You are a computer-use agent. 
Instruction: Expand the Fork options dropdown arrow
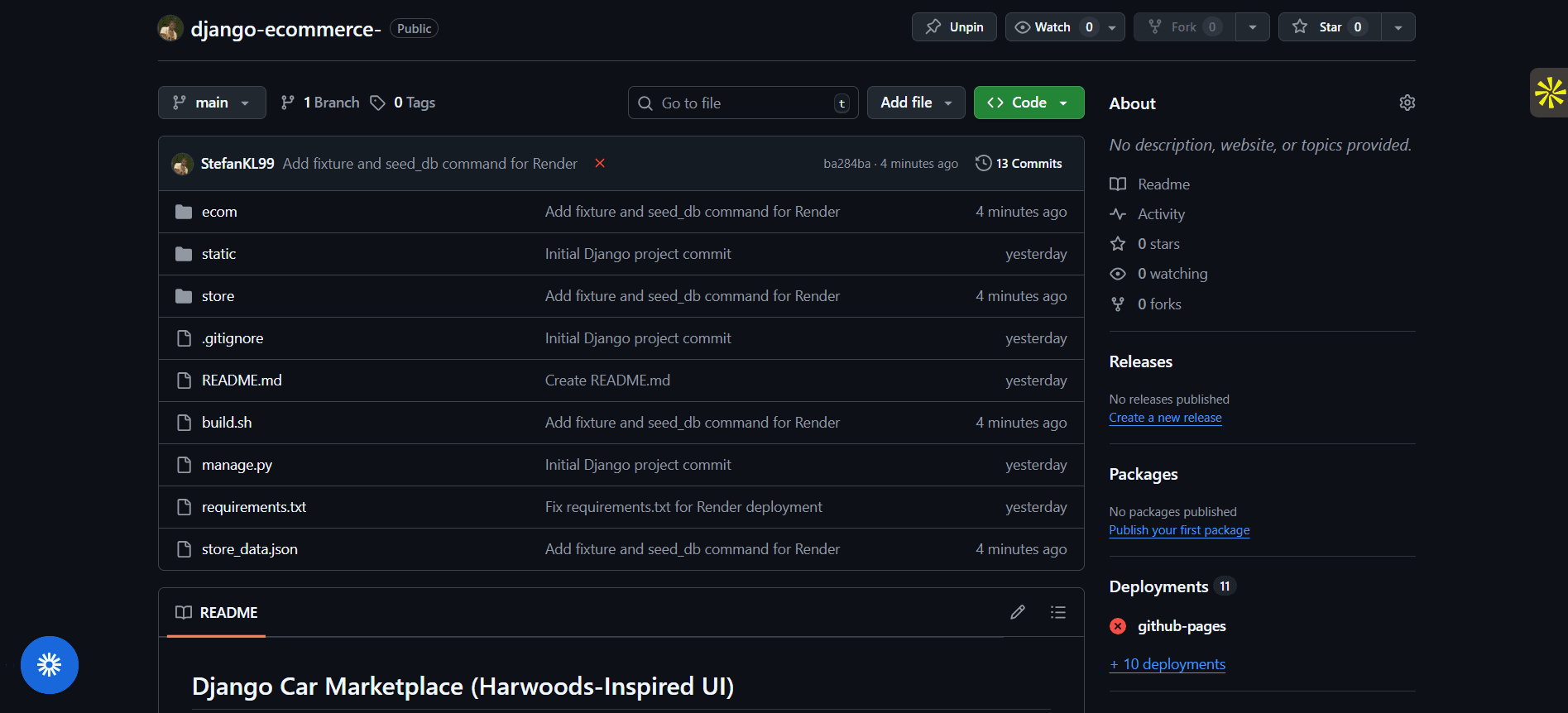pyautogui.click(x=1253, y=27)
